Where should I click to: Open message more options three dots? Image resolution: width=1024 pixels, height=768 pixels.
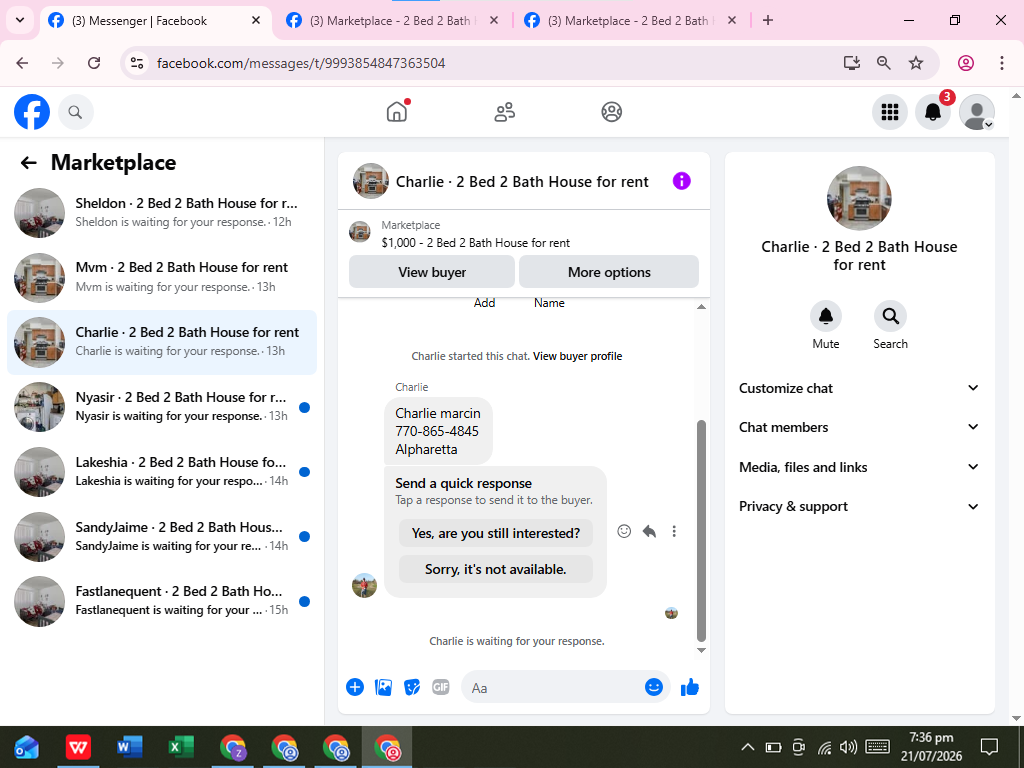(674, 531)
